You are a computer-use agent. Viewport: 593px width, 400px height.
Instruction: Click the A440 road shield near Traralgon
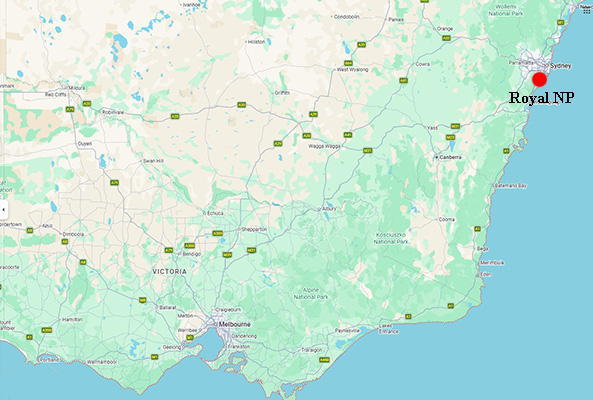(324, 360)
